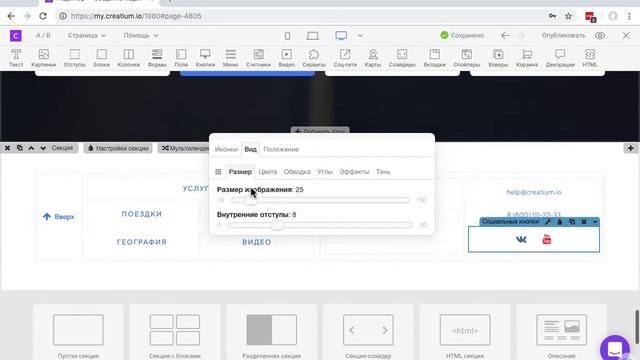The image size is (640, 360).
Task: Choose the Отступы toolbar item
Action: pos(75,58)
